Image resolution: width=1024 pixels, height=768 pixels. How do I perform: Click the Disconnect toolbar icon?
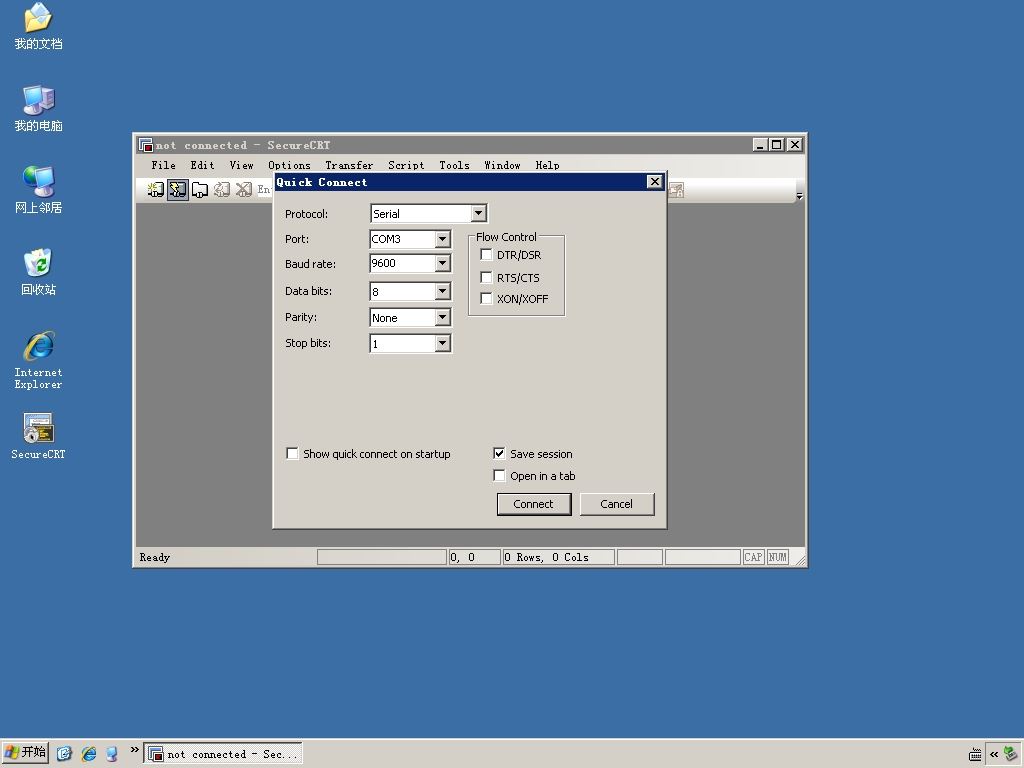(x=244, y=190)
